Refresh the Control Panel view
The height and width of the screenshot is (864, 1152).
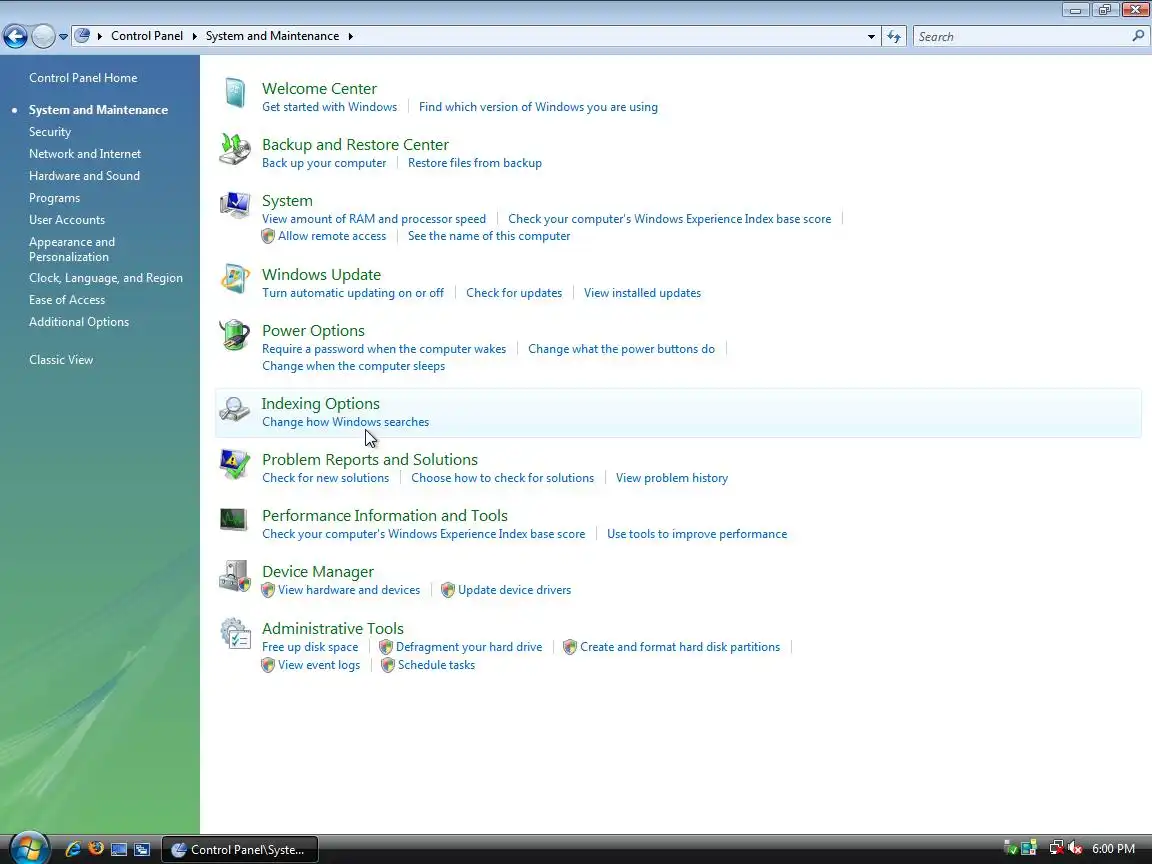point(893,36)
